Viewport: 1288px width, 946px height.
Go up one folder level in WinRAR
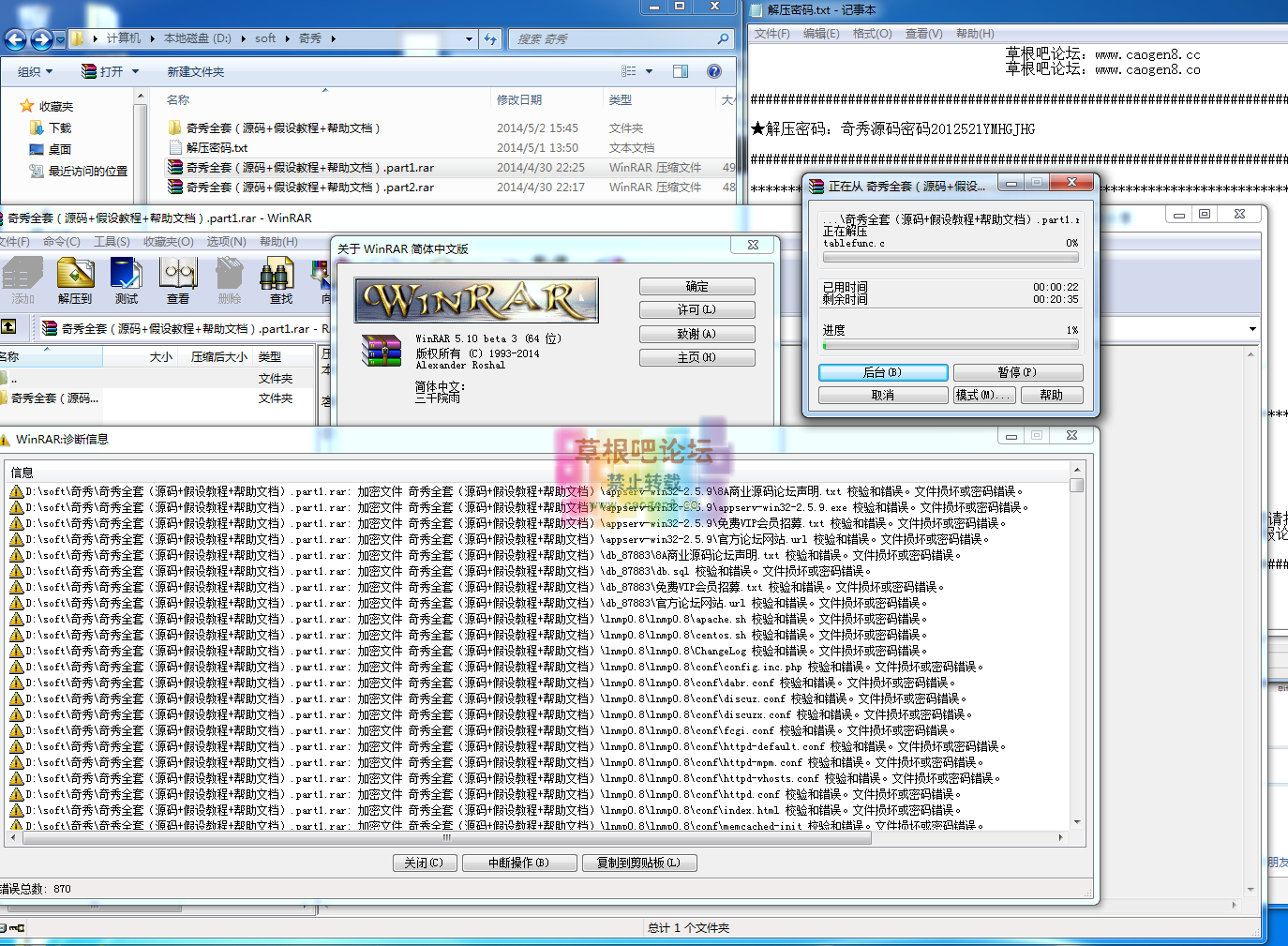pos(9,327)
